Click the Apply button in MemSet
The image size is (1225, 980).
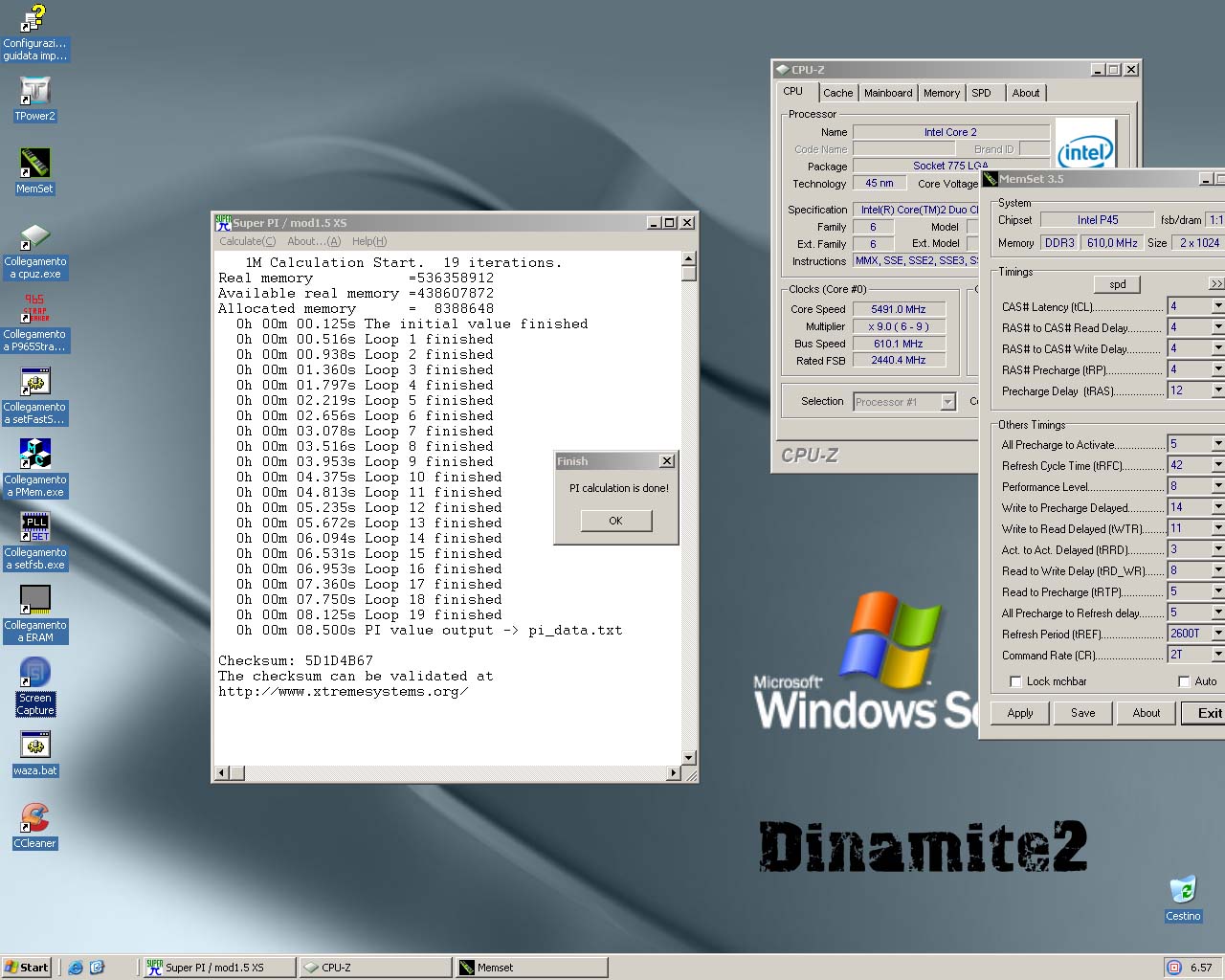(x=1020, y=713)
